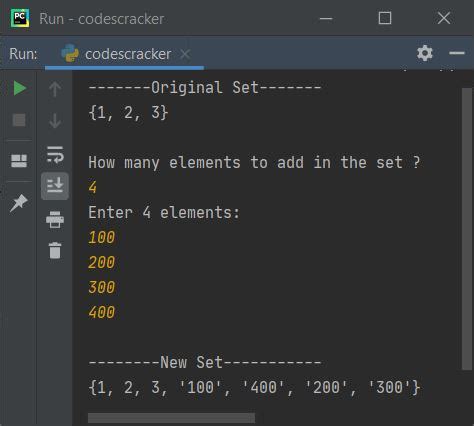Clear the console with the trash icon
The width and height of the screenshot is (474, 426).
click(55, 250)
